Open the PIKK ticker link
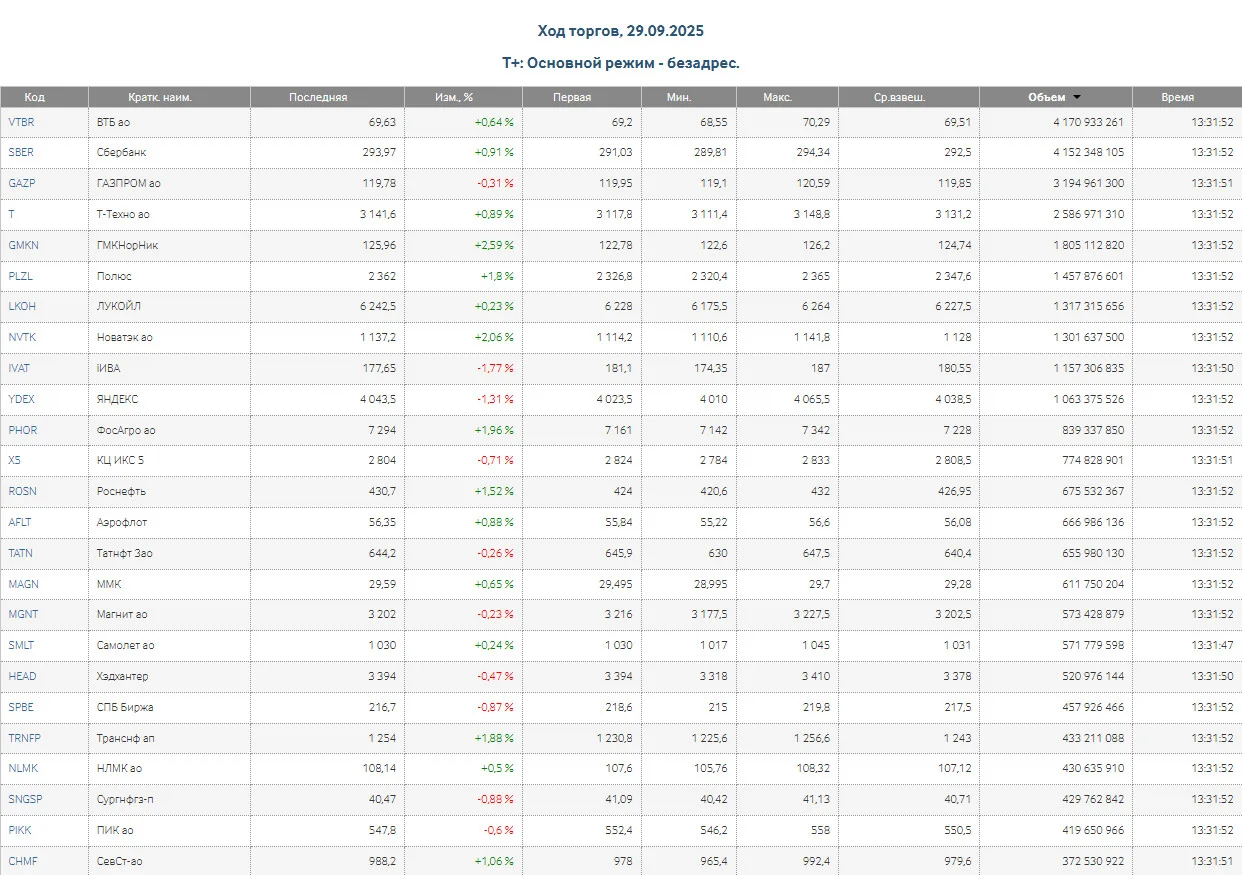The height and width of the screenshot is (875, 1242). pos(20,830)
